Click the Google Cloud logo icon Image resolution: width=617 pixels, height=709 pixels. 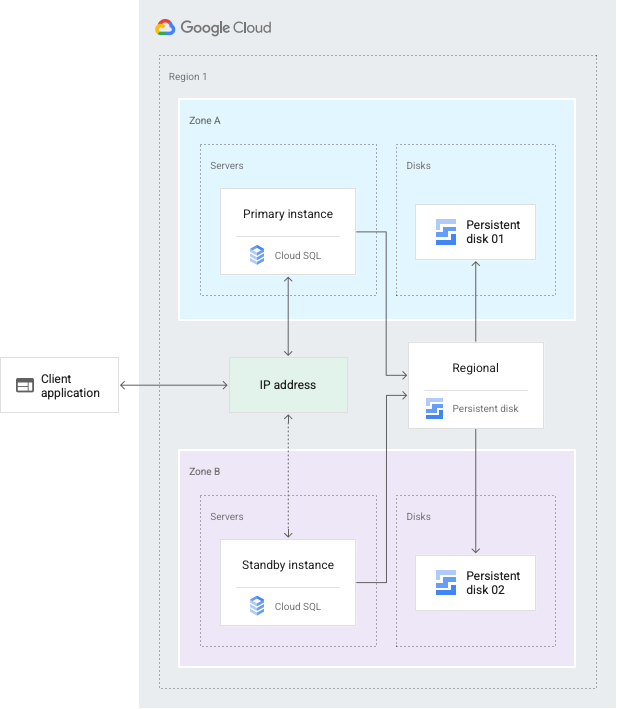165,28
